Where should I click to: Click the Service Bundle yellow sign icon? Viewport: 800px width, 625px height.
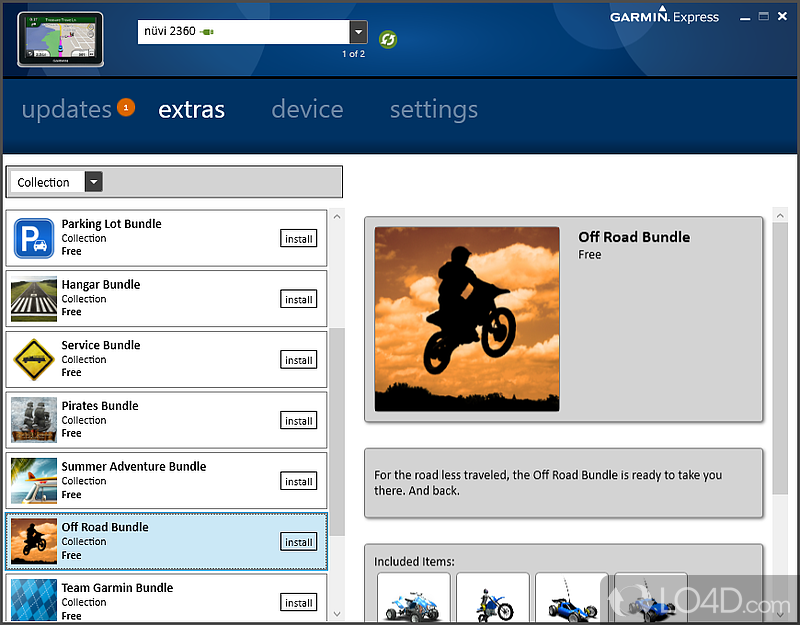coord(34,360)
